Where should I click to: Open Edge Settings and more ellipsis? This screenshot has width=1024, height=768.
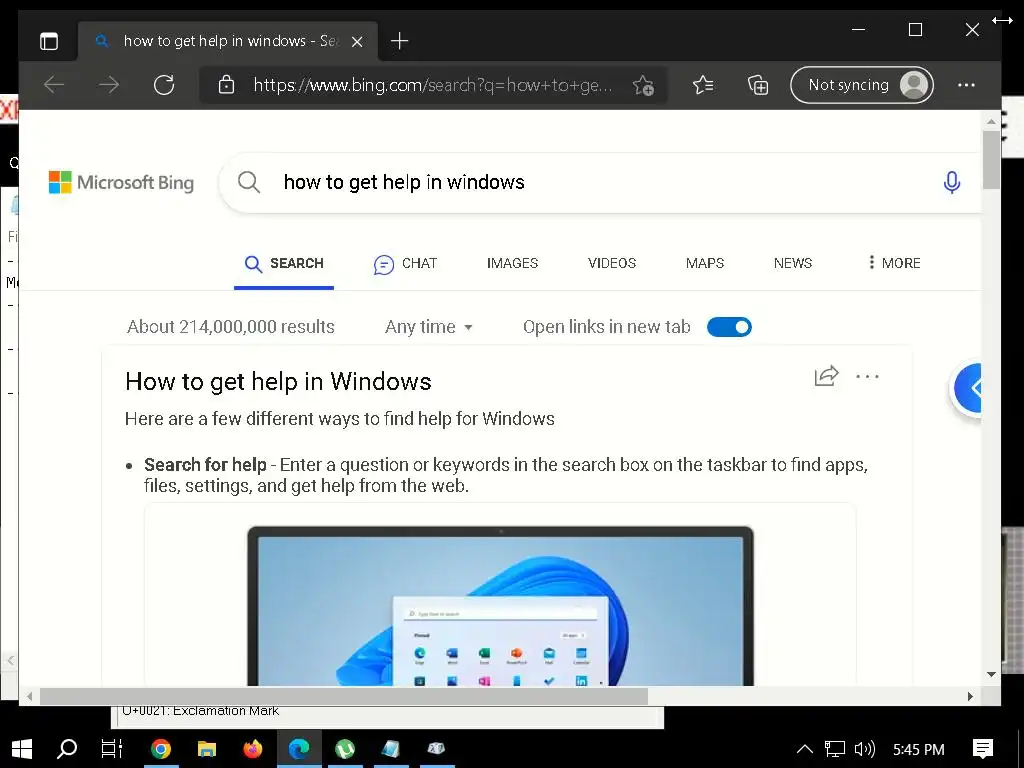[966, 85]
